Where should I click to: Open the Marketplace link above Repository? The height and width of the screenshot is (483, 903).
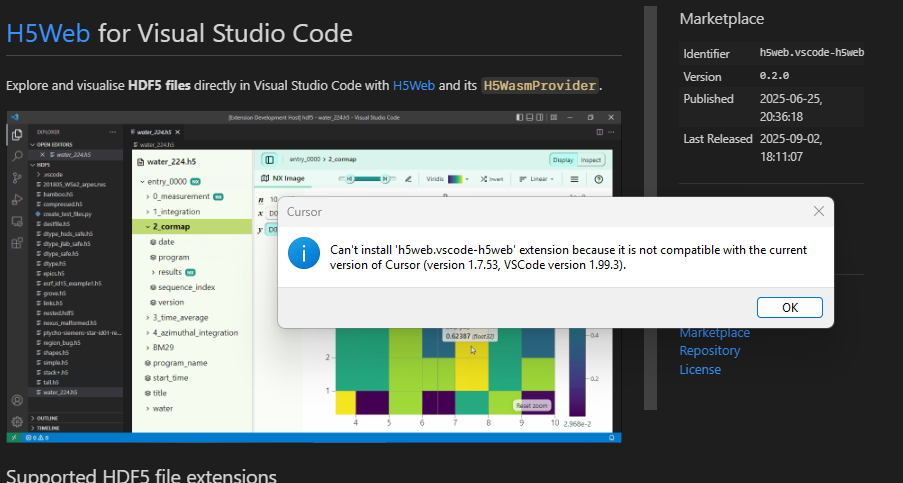(714, 333)
